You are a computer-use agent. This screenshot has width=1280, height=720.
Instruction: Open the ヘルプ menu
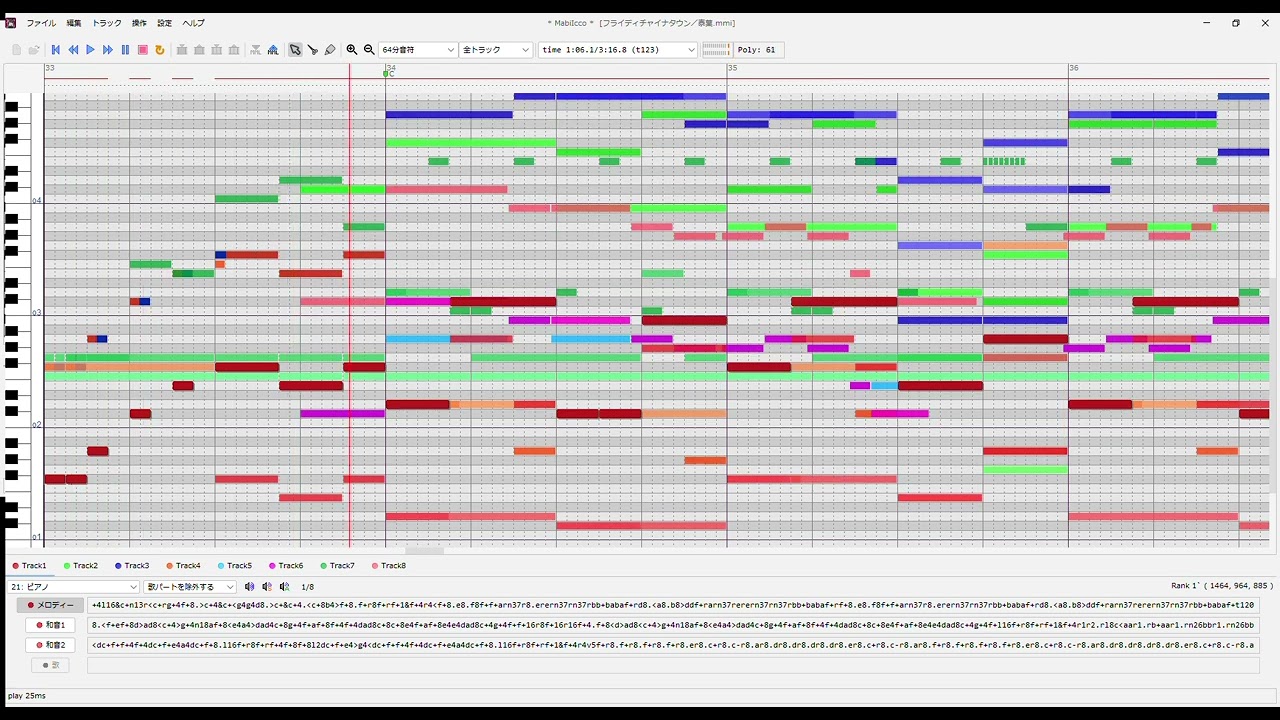pyautogui.click(x=193, y=23)
